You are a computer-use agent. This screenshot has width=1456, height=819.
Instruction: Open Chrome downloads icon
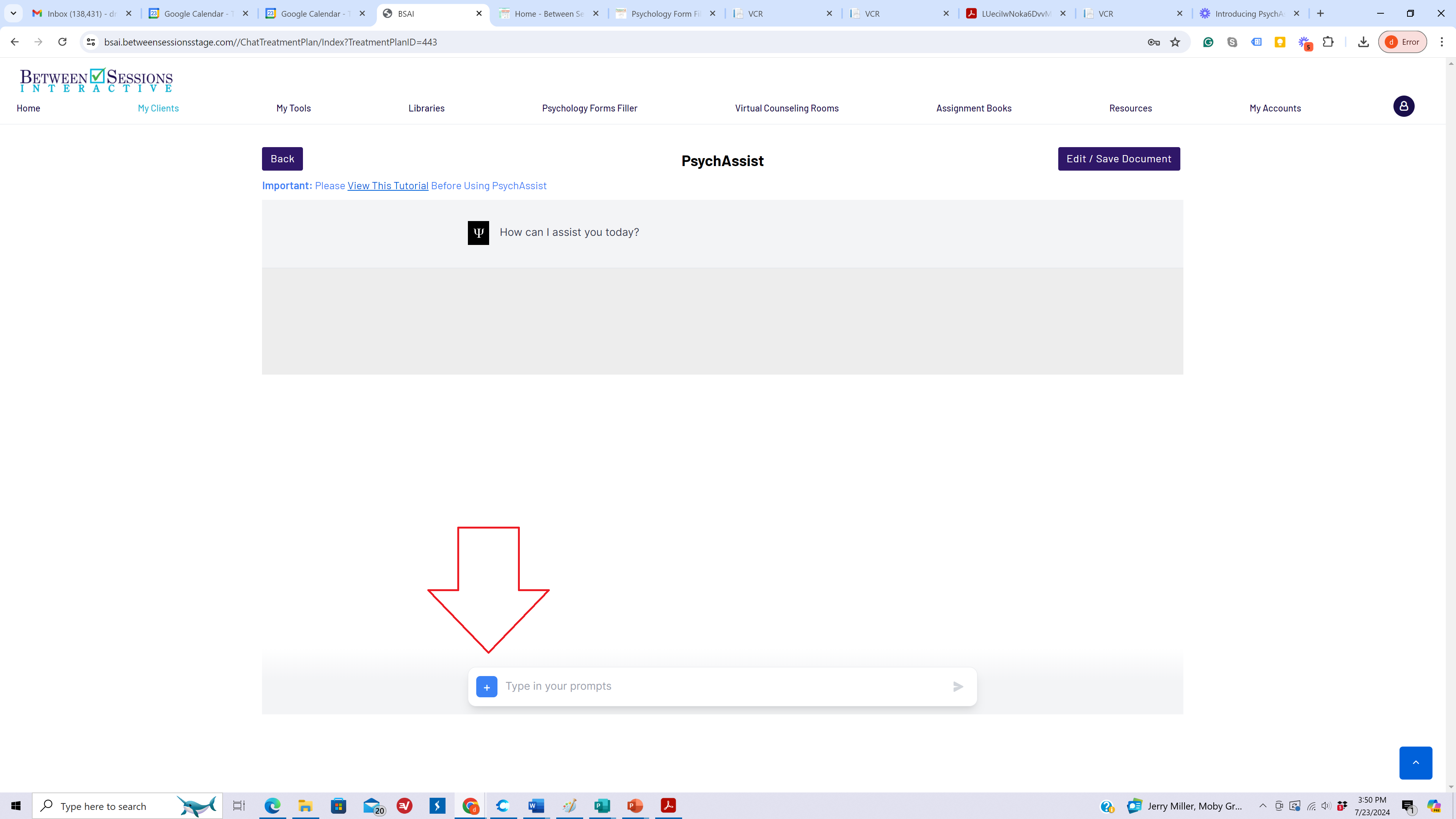[1363, 42]
